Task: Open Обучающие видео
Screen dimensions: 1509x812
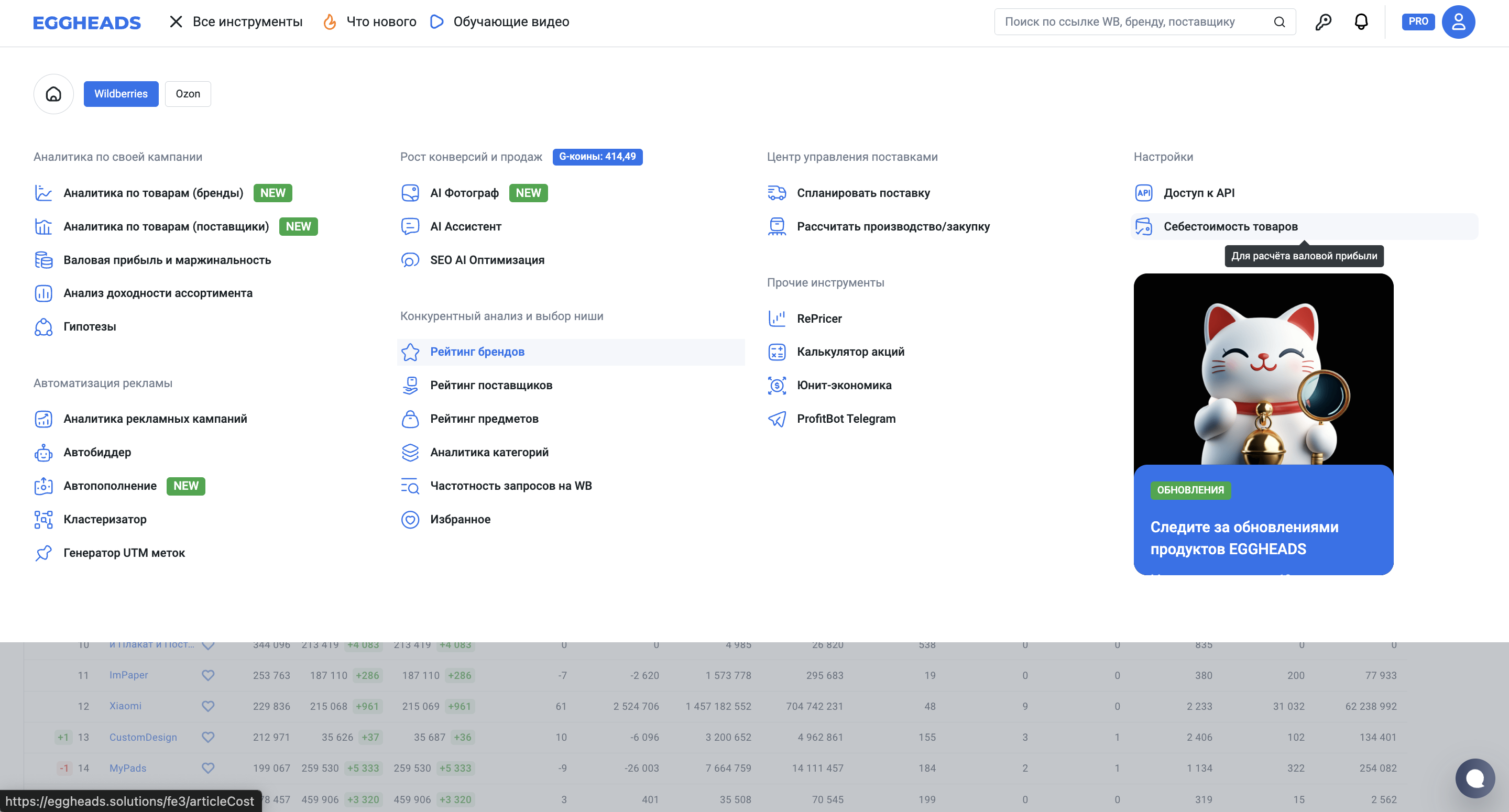Action: click(500, 22)
